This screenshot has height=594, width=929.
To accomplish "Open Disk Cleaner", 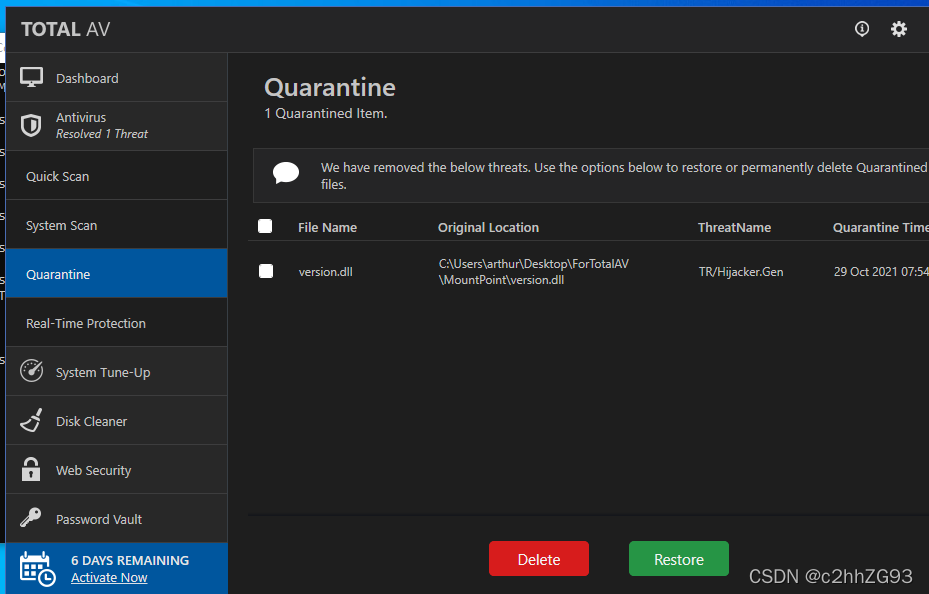I will click(117, 421).
